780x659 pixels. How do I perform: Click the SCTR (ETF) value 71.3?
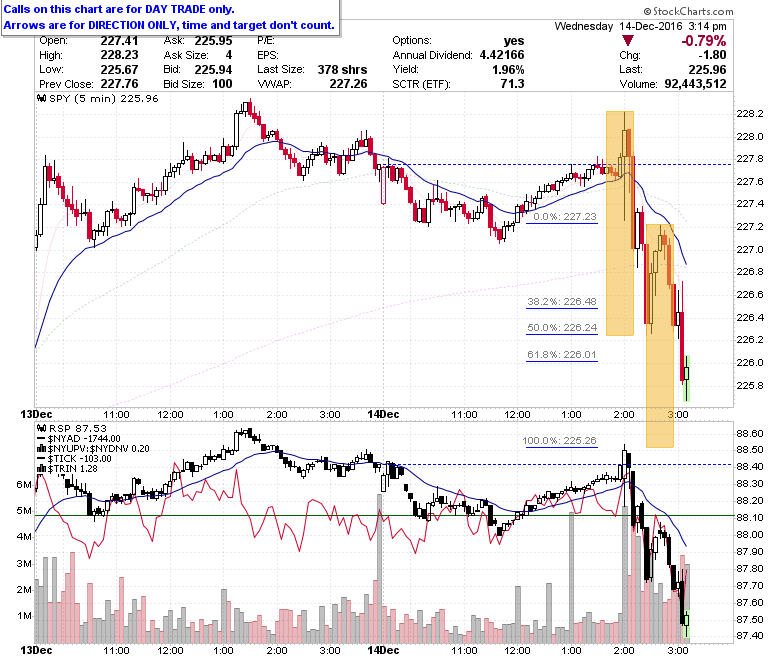512,84
